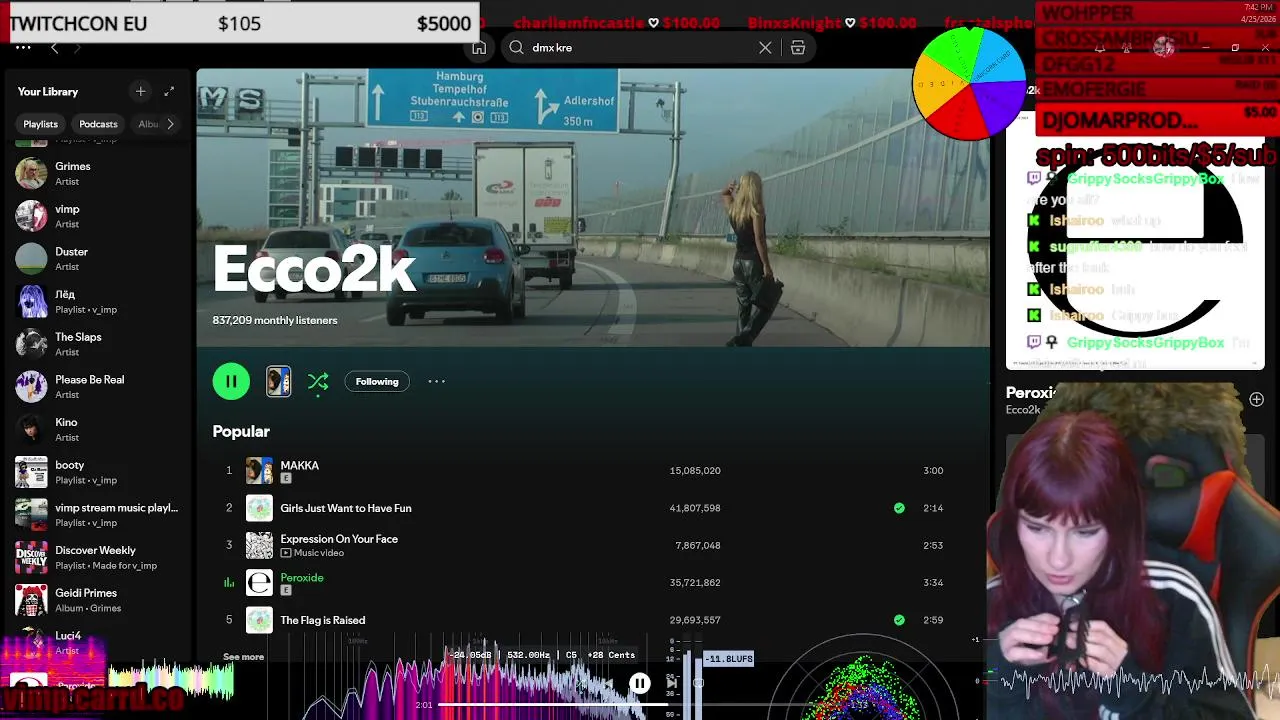
Task: Click Peroxide album cover thumbnail
Action: click(x=259, y=582)
